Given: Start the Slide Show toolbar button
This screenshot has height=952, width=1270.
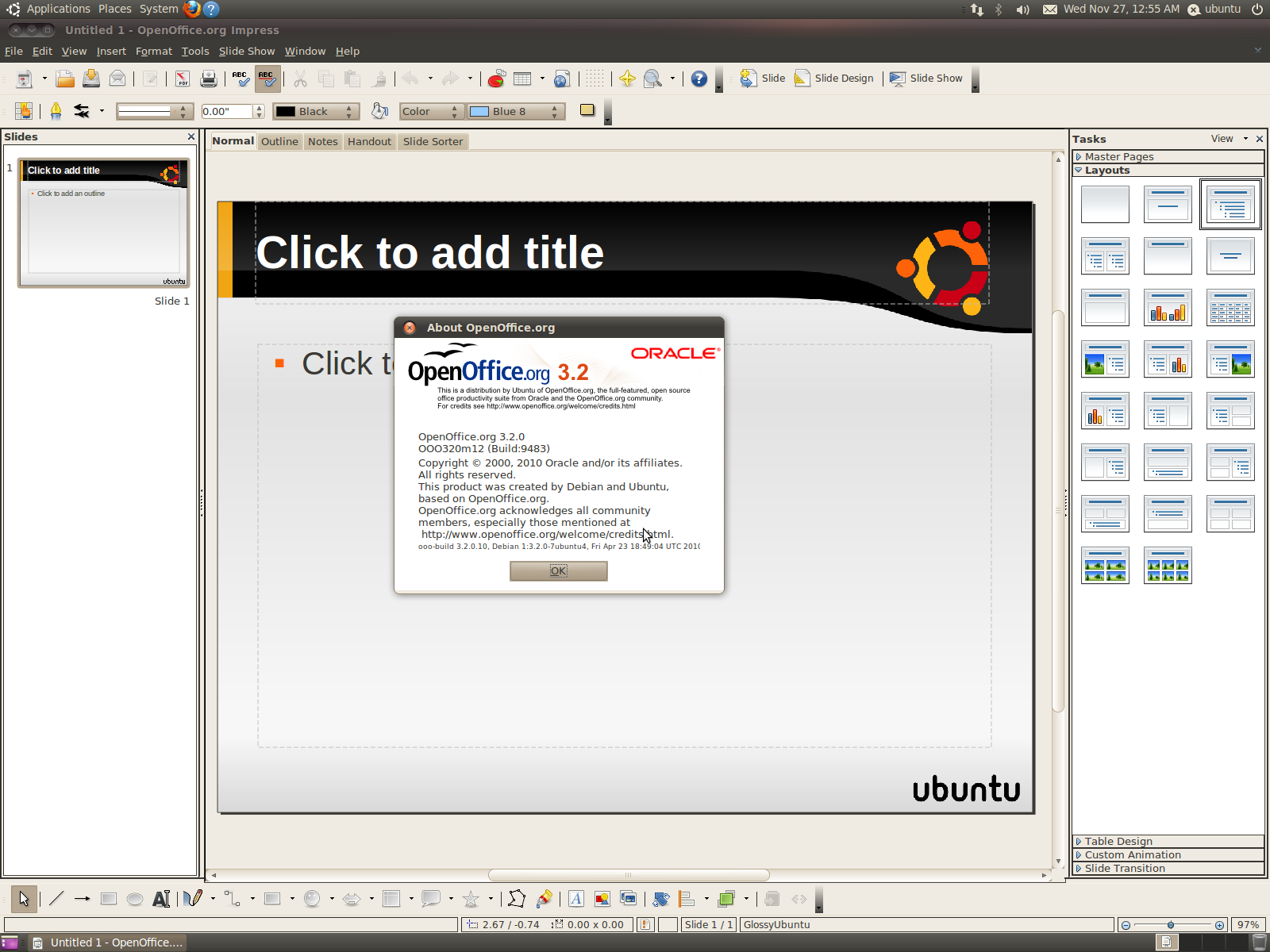Looking at the screenshot, I should (926, 79).
